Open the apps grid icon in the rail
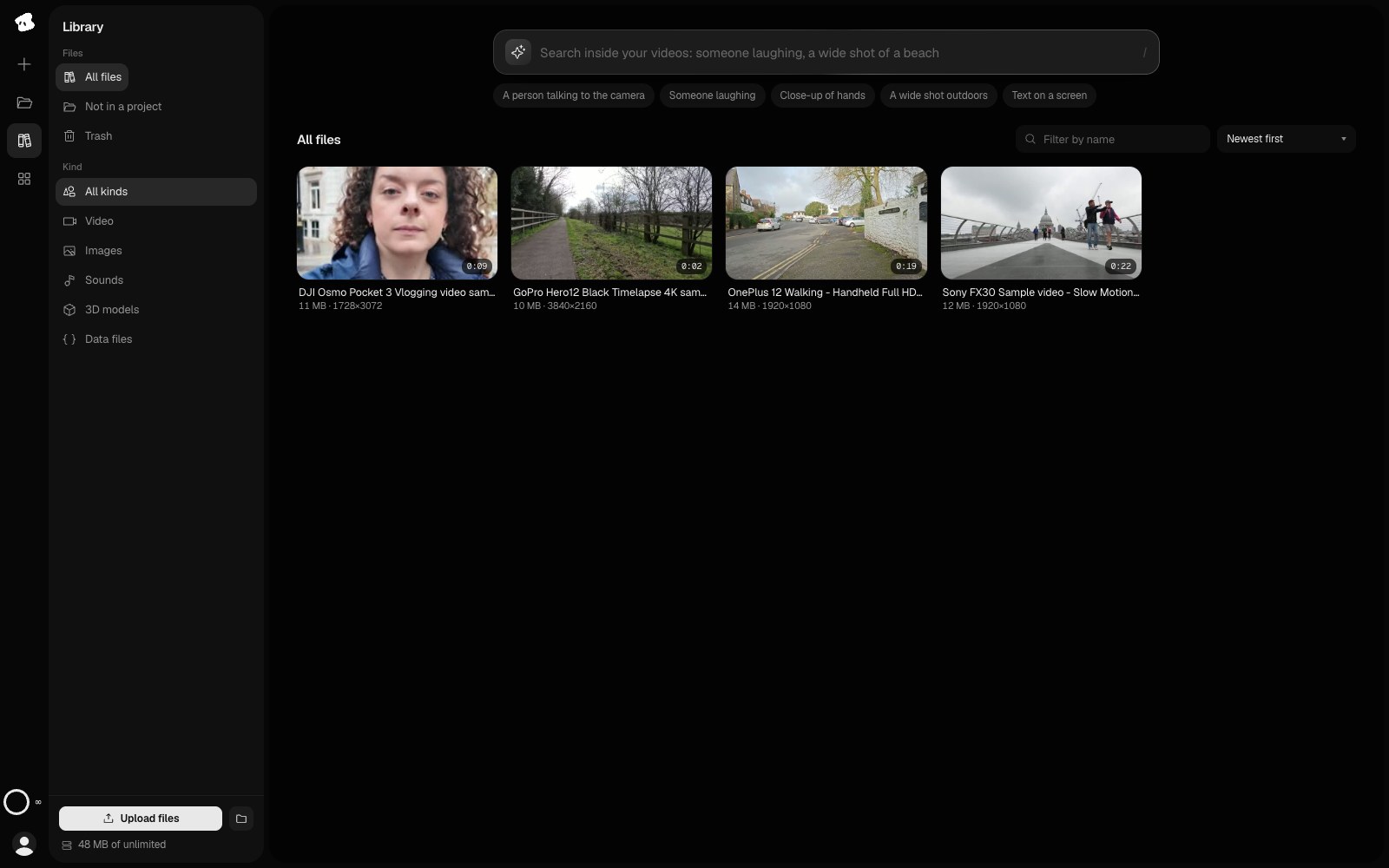Viewport: 1389px width, 868px height. 24,178
